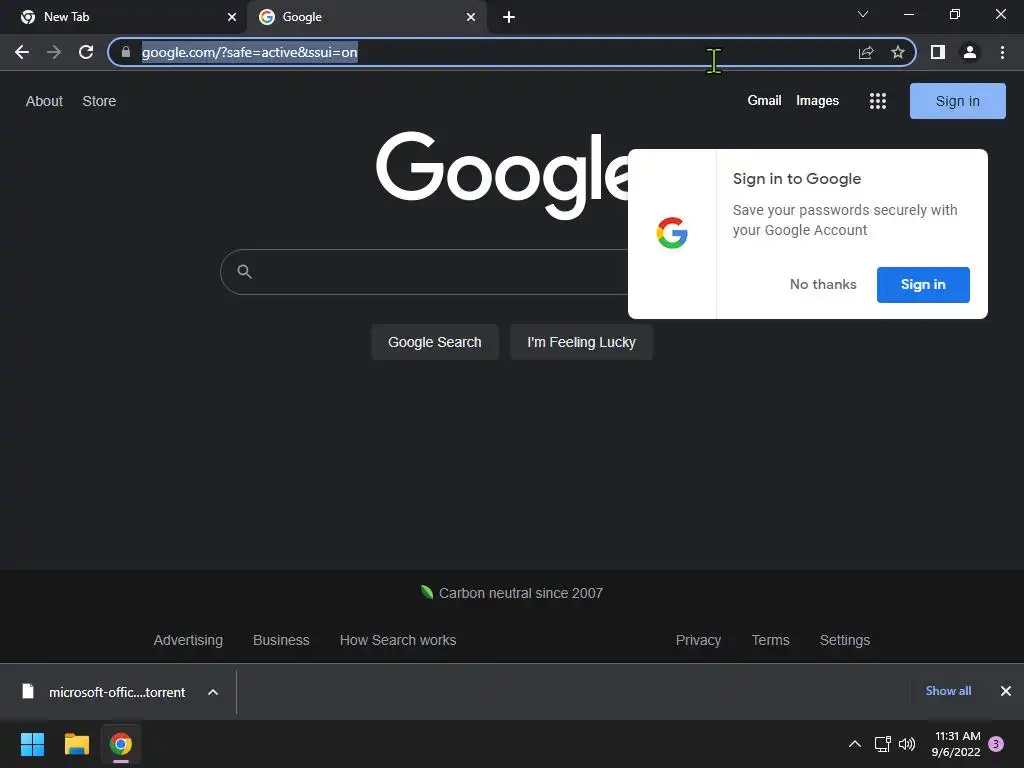The width and height of the screenshot is (1024, 768).
Task: Open the About link
Action: click(x=44, y=101)
